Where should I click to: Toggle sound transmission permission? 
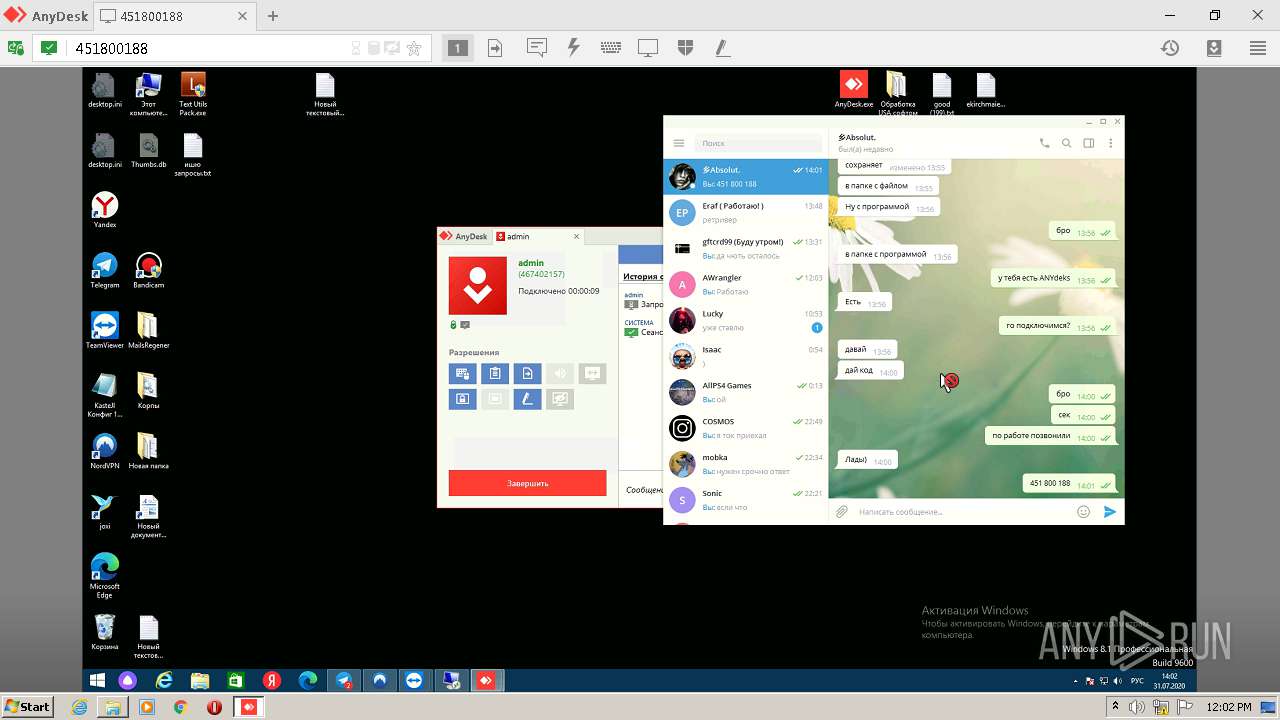coord(560,373)
